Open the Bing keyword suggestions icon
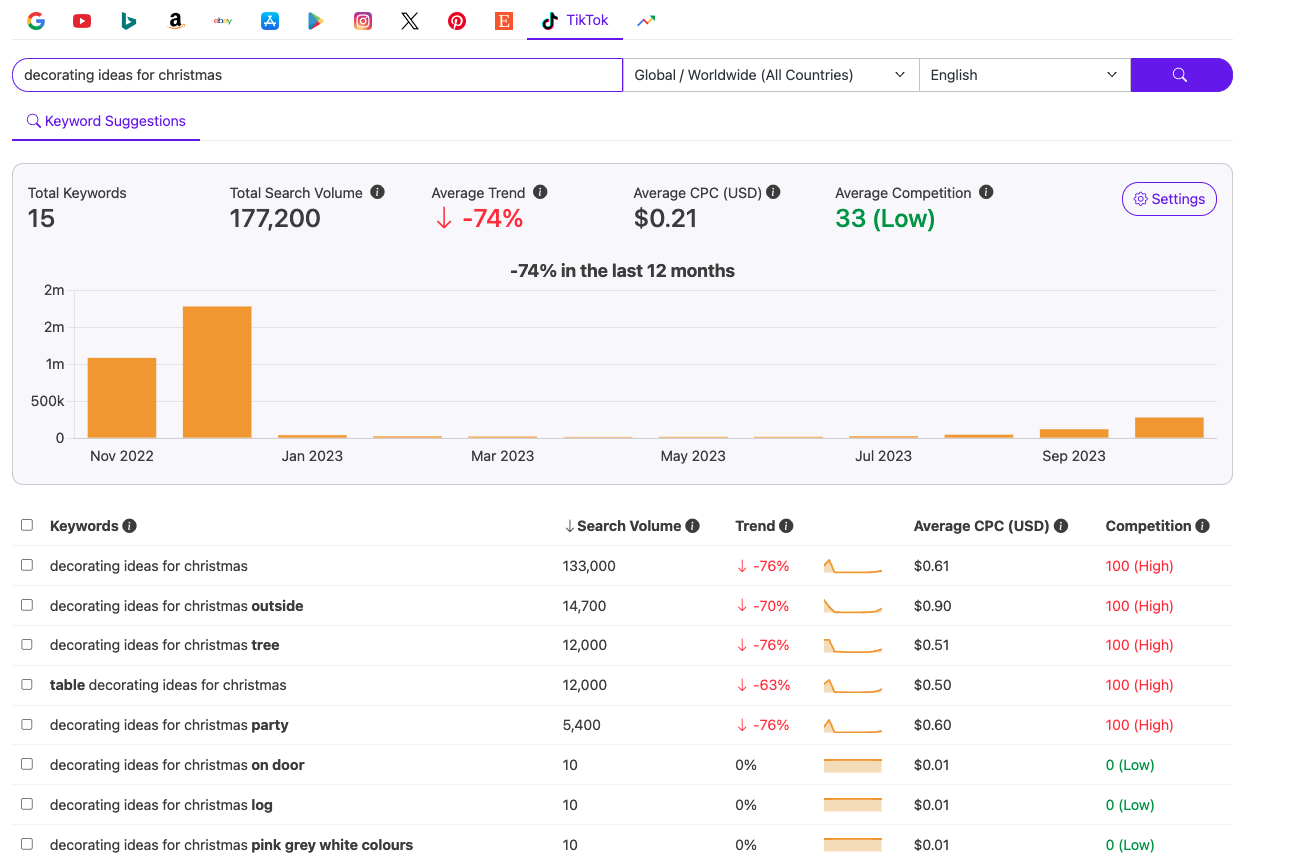 tap(128, 20)
